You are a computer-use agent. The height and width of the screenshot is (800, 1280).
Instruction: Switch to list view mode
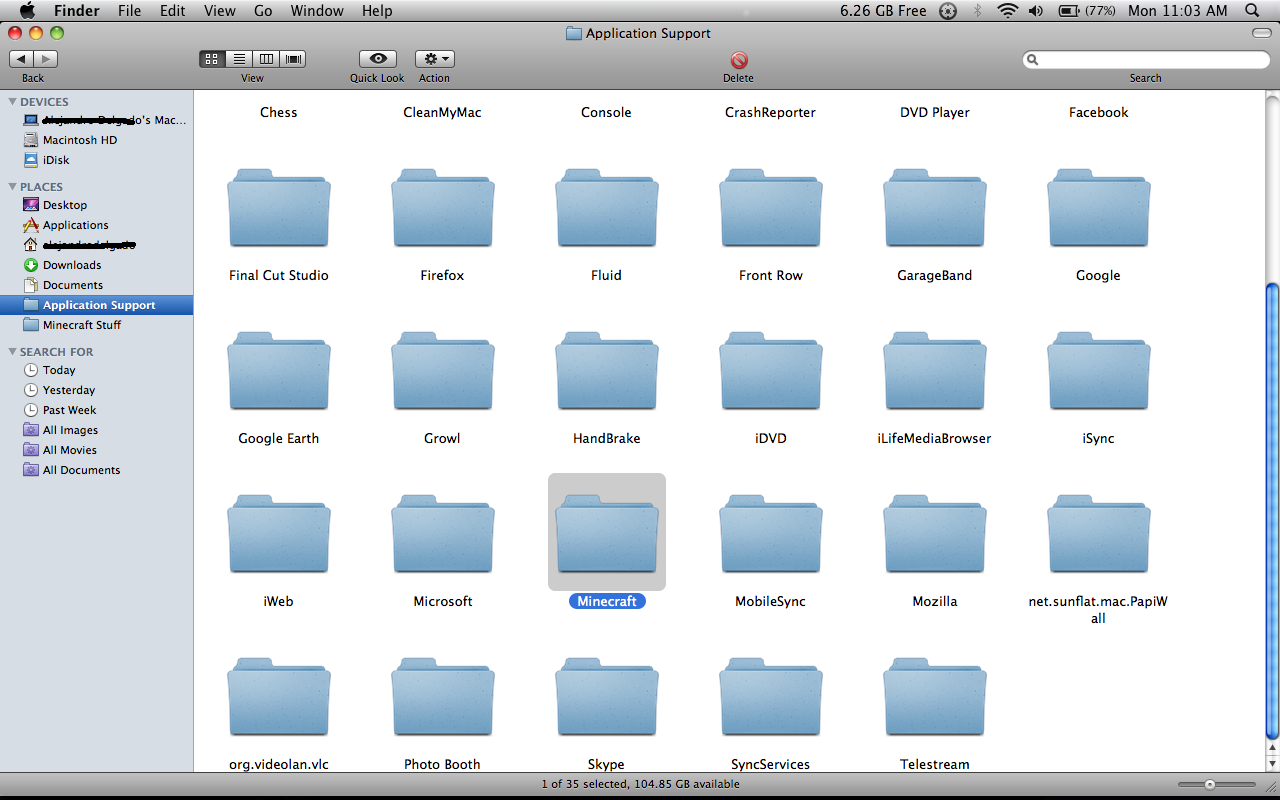pos(239,59)
